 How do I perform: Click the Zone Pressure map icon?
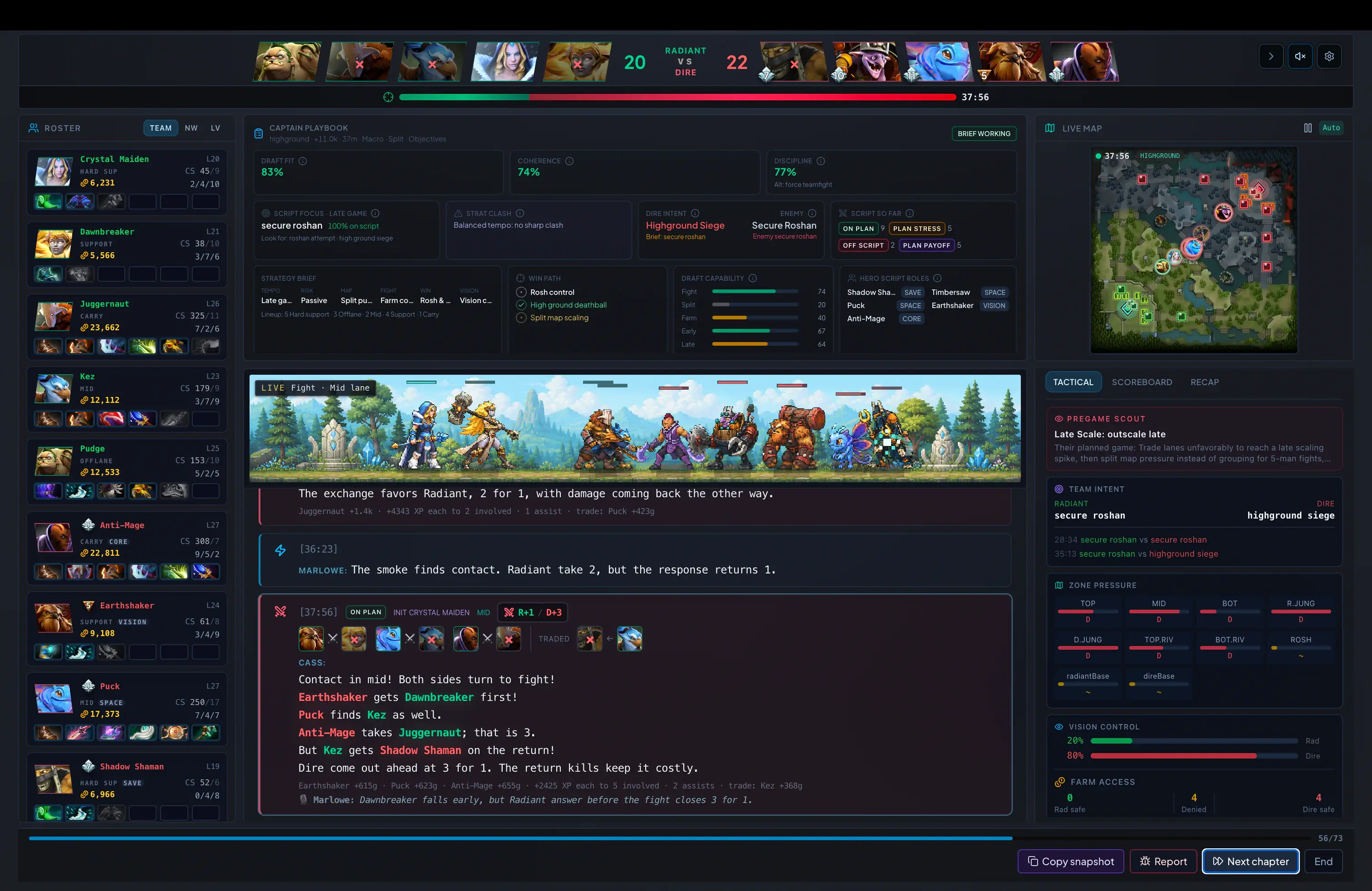coord(1058,586)
